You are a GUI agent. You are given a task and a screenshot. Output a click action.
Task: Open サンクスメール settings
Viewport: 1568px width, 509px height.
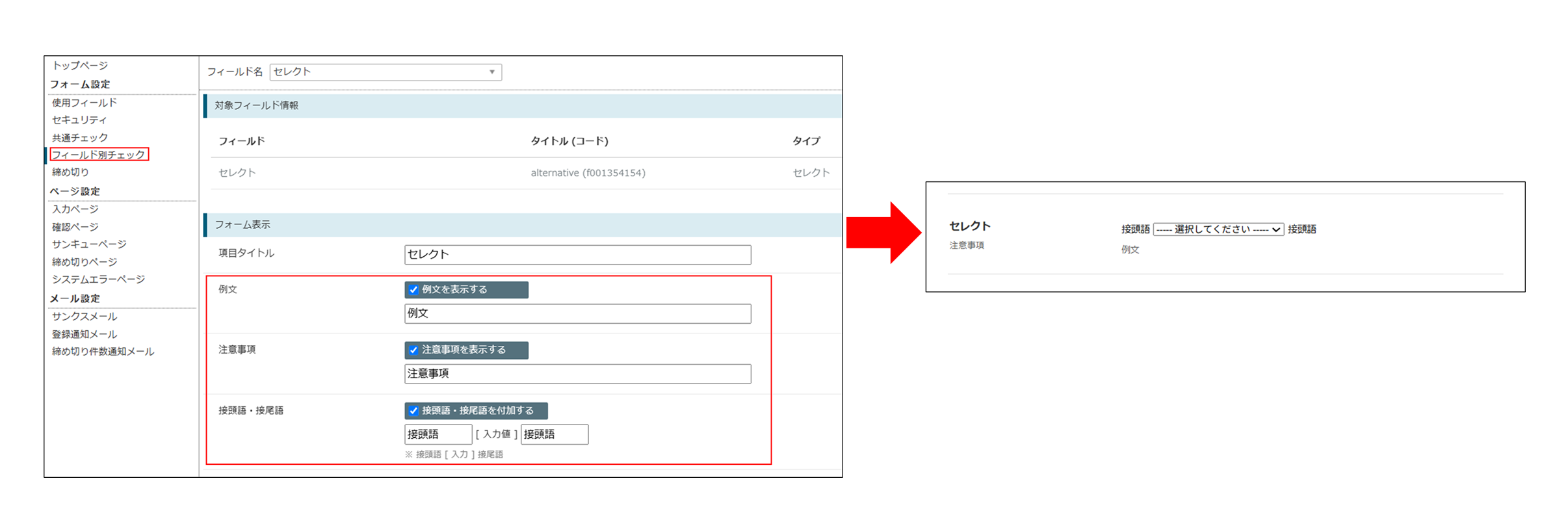(x=85, y=317)
